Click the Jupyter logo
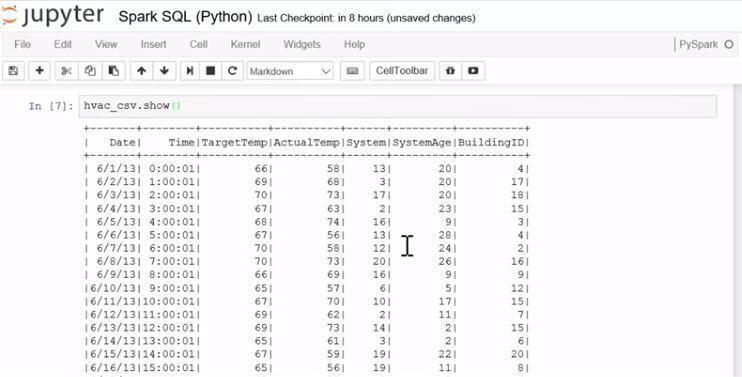 click(52, 15)
